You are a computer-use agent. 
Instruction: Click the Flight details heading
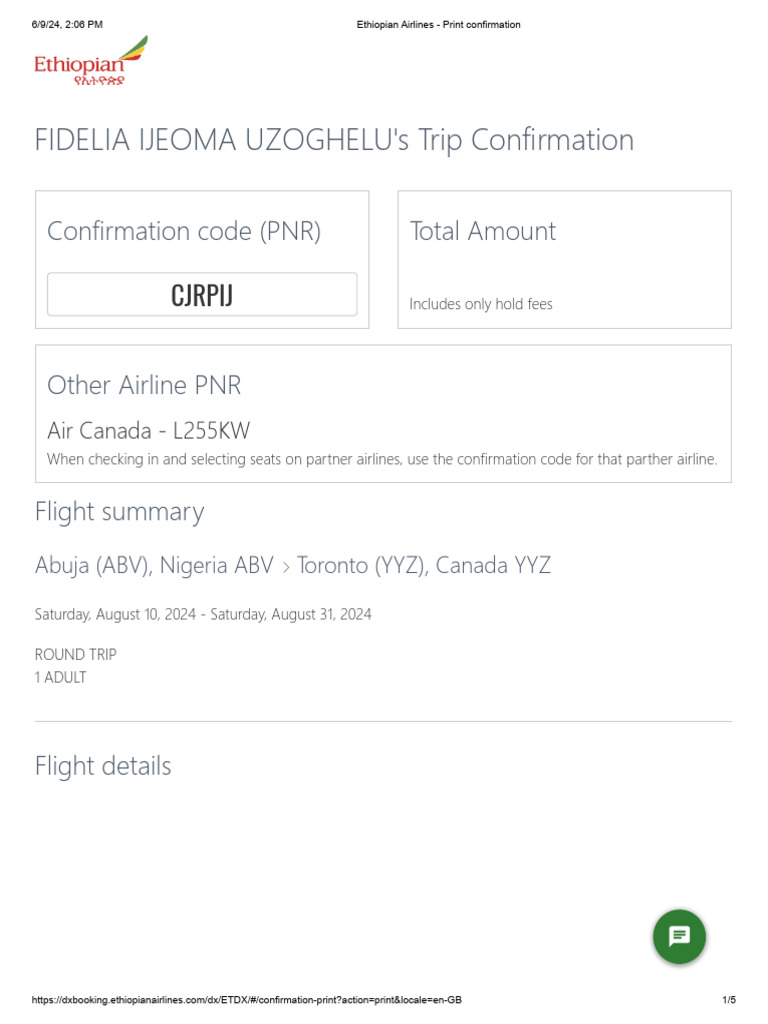pyautogui.click(x=103, y=766)
